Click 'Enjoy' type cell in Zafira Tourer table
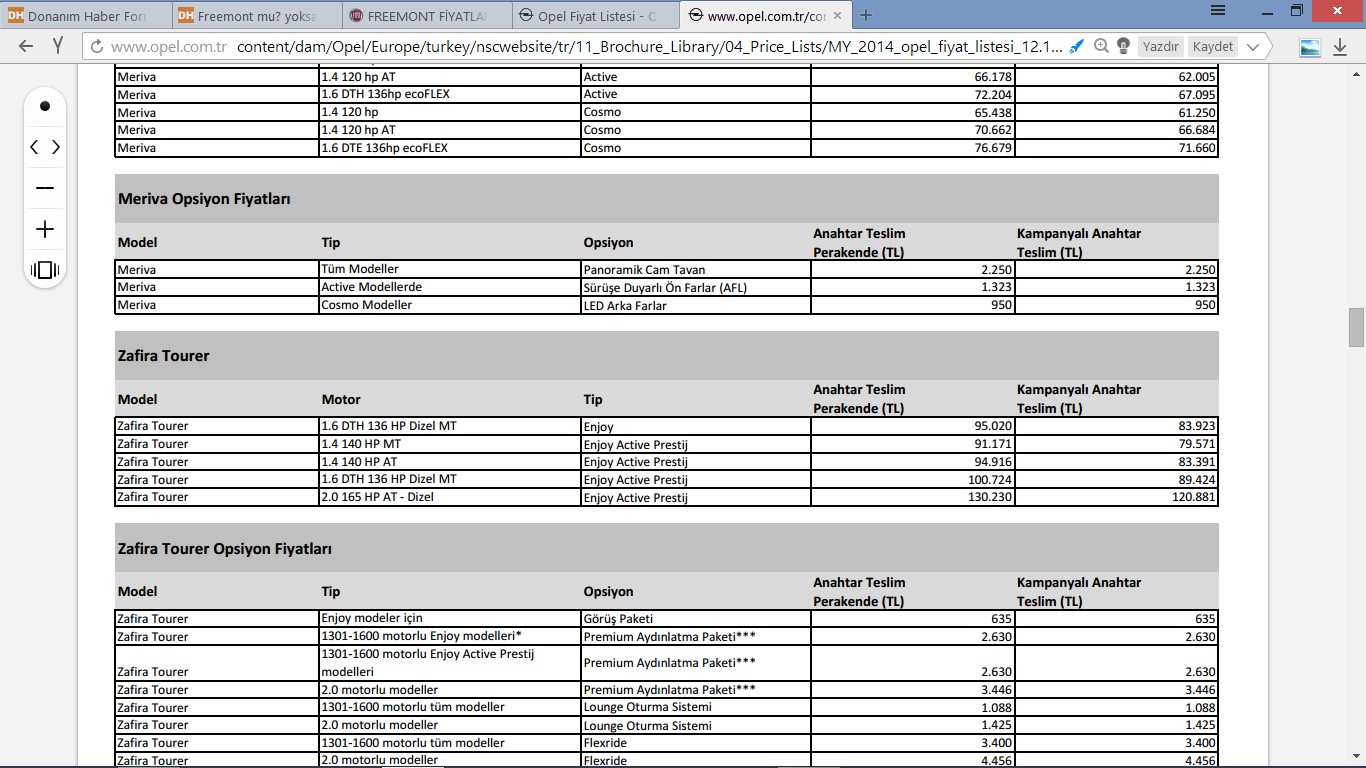The image size is (1366, 768). (695, 426)
